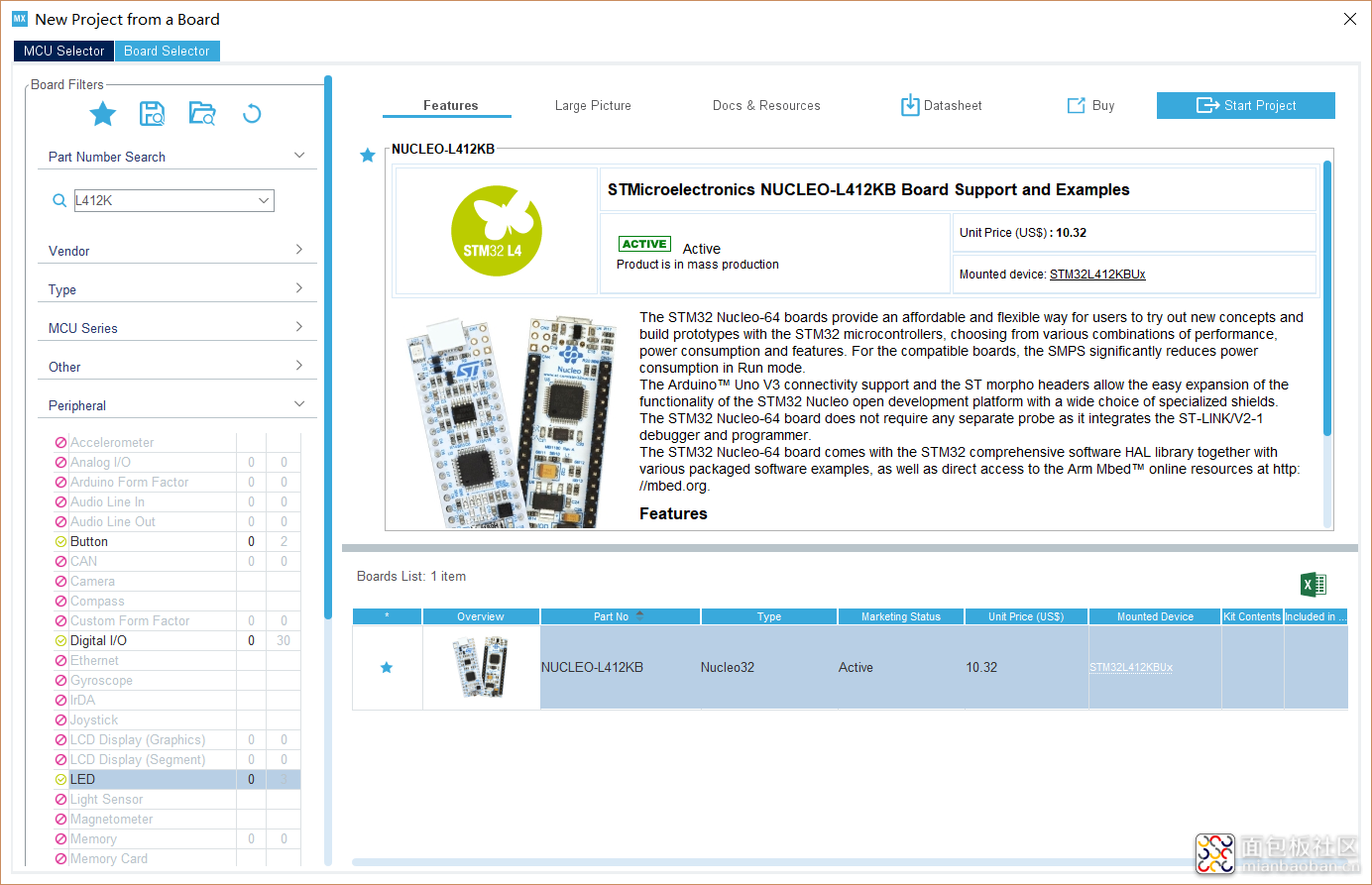
Task: Click the ACTIVE status badge
Action: [644, 244]
